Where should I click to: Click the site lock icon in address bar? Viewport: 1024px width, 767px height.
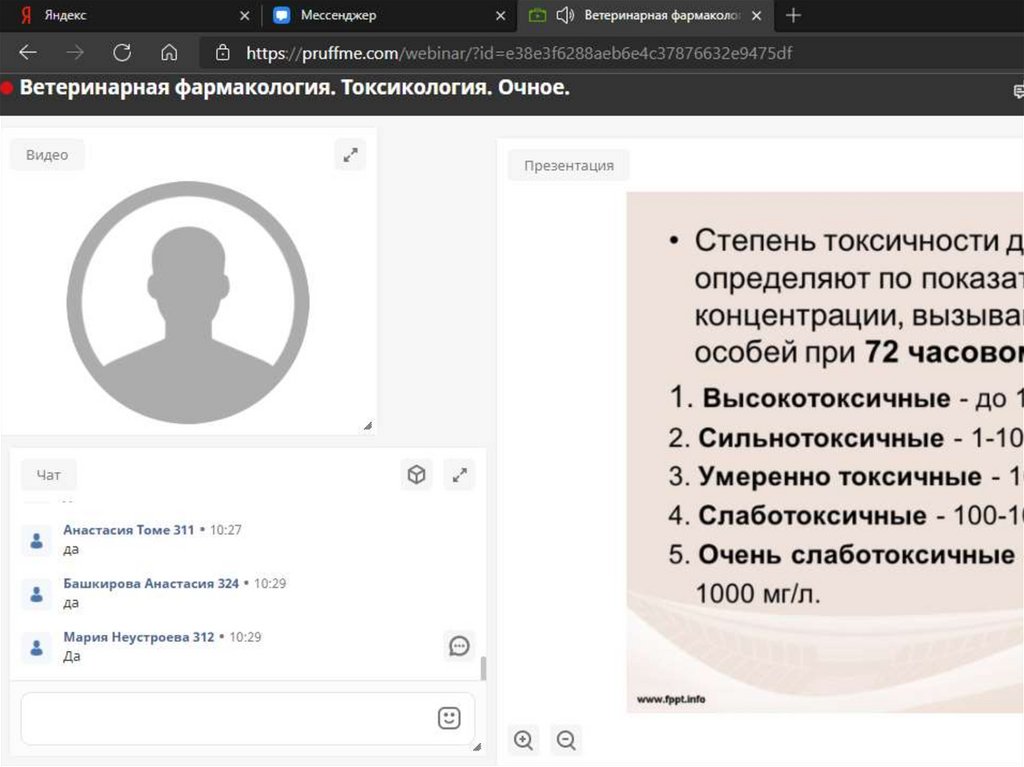pos(223,53)
